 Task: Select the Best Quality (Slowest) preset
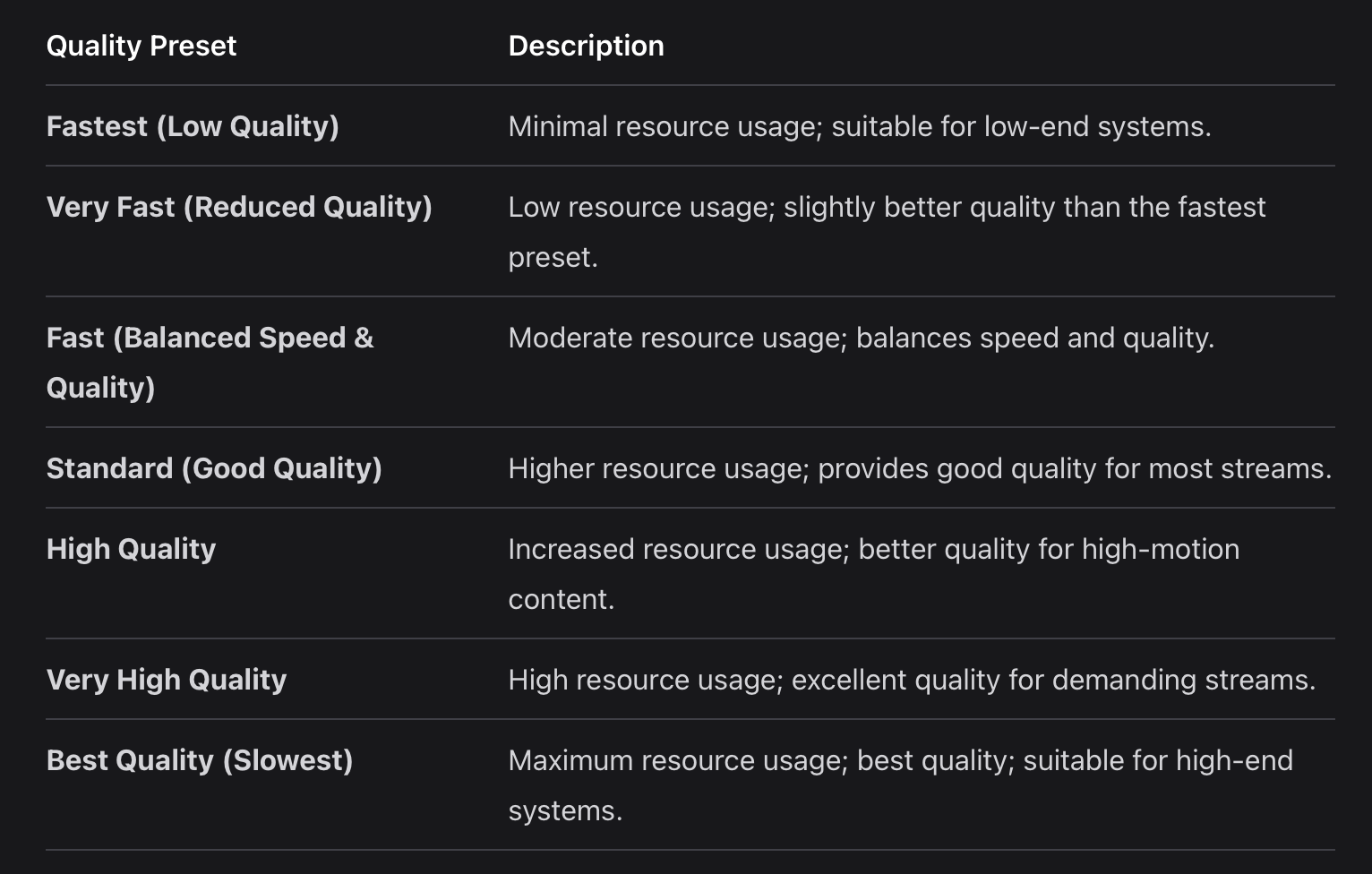tap(200, 760)
